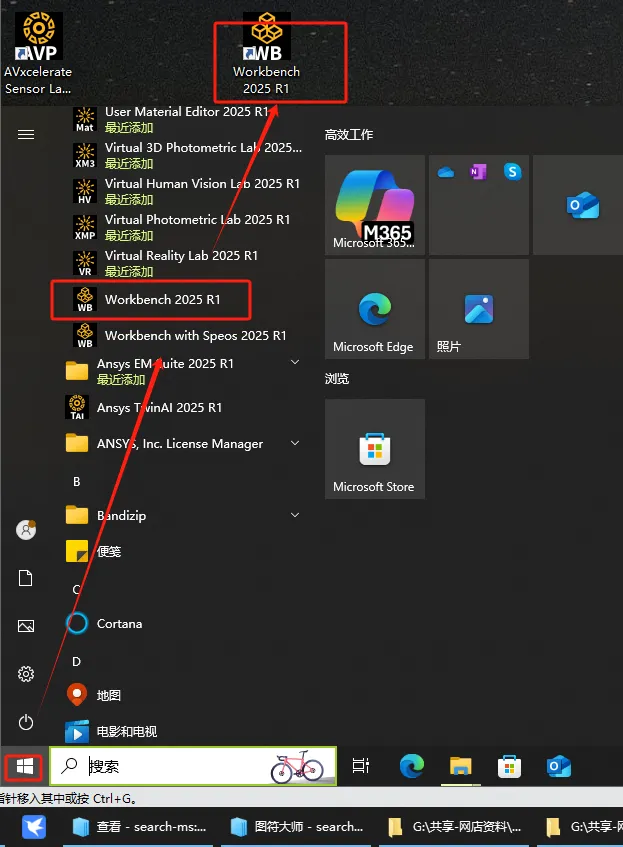Open Skype in the tile folder
The width and height of the screenshot is (623, 847).
pos(512,172)
